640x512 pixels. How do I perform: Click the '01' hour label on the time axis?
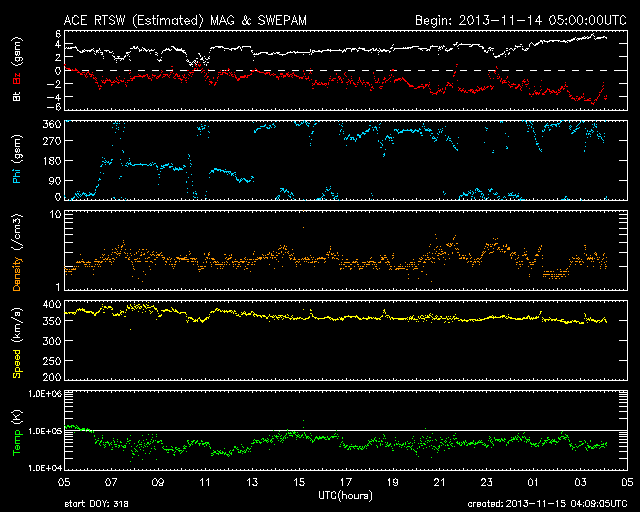533,482
